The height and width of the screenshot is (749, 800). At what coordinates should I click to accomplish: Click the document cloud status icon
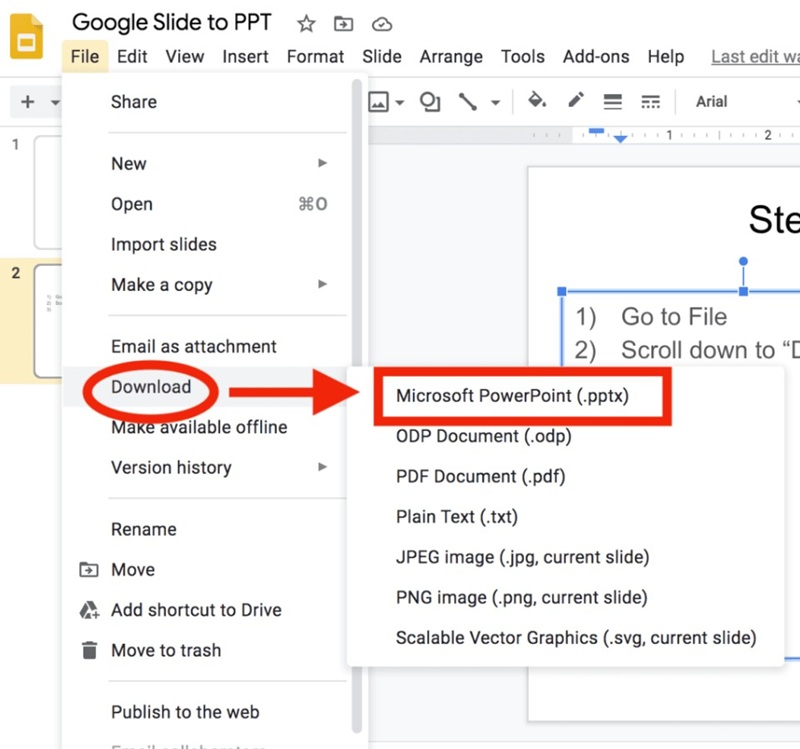coord(381,23)
